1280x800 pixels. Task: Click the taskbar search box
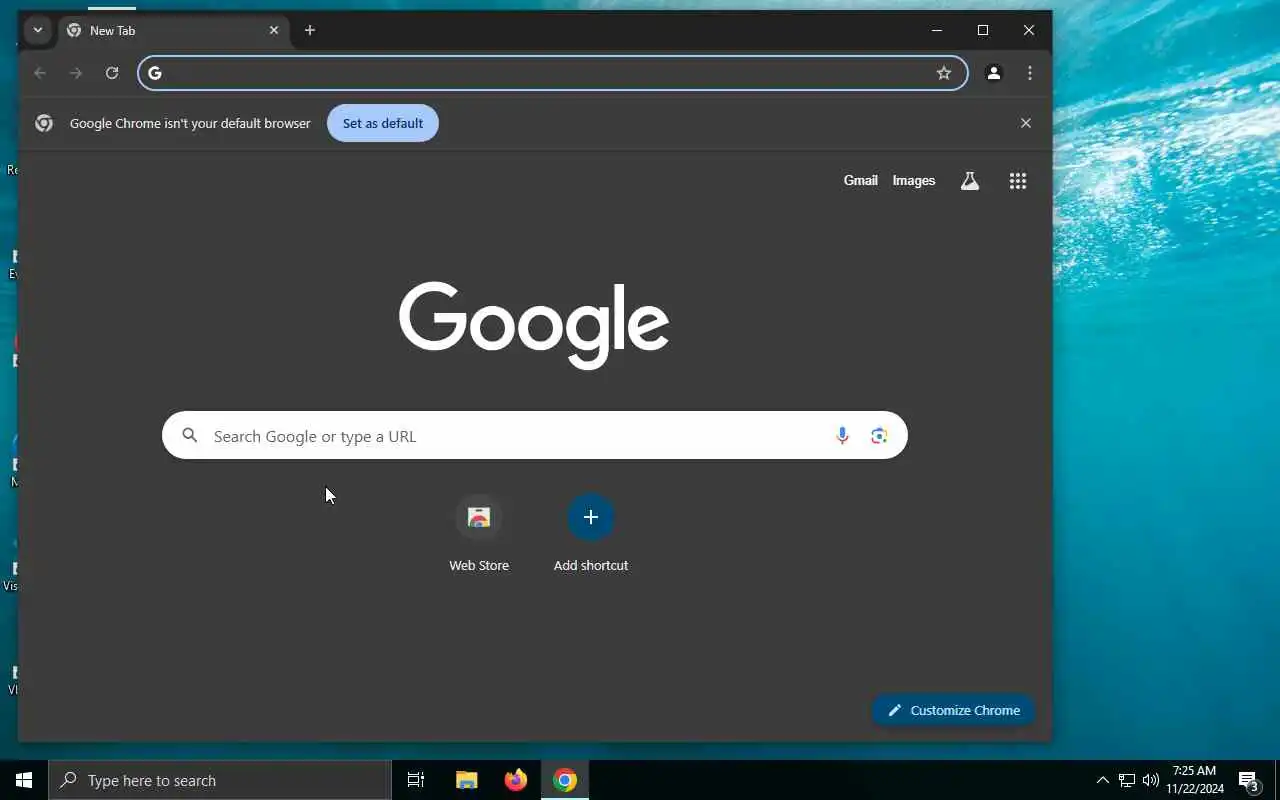pos(220,780)
